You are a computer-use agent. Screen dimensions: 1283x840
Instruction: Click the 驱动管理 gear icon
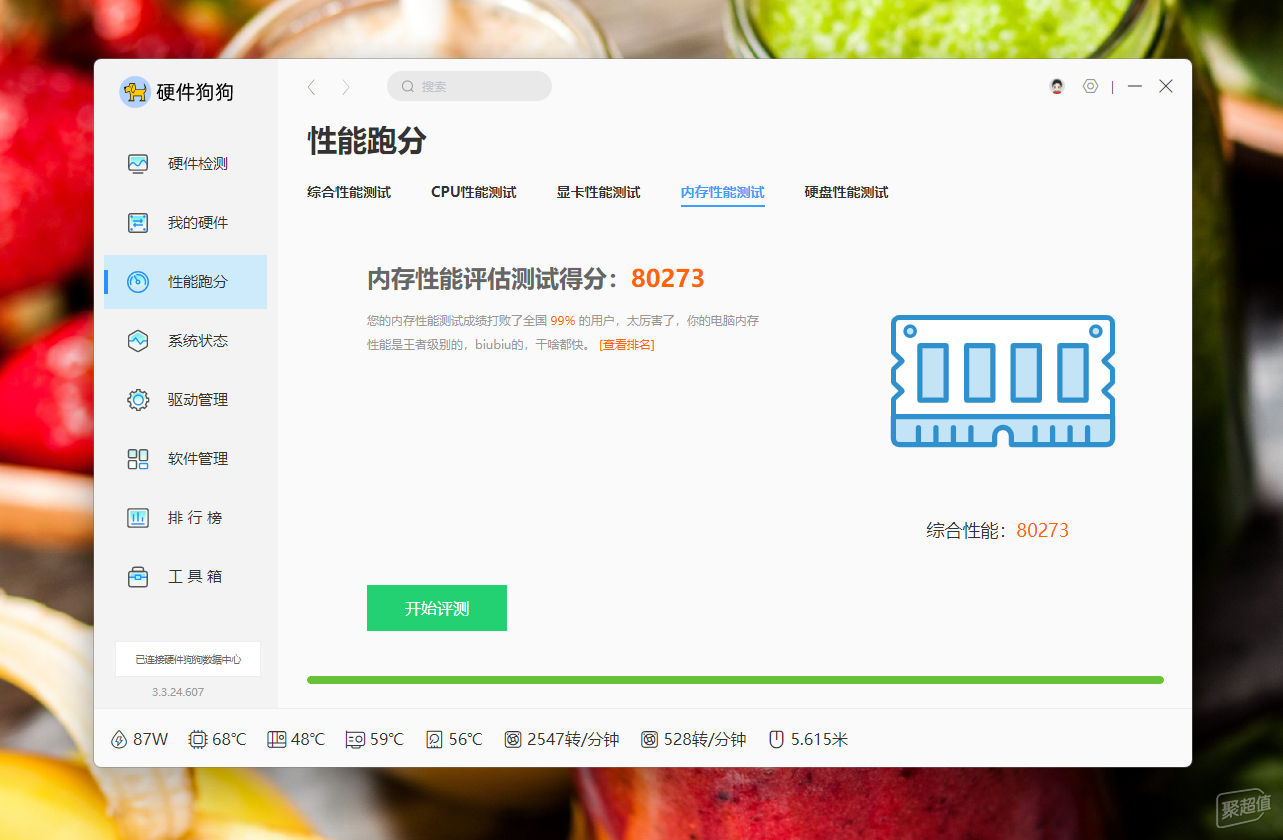click(138, 400)
